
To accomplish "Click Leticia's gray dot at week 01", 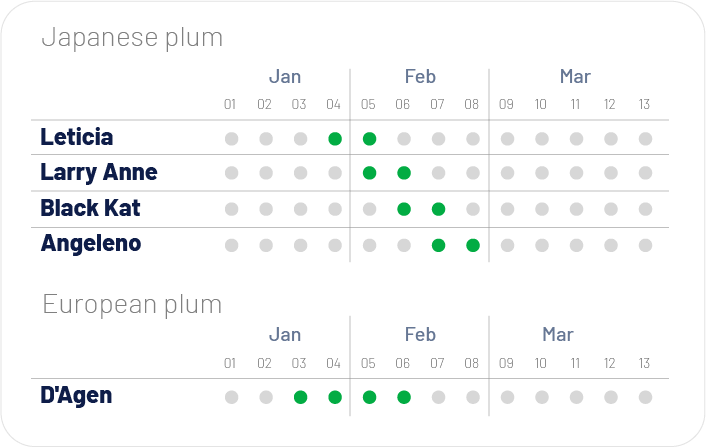I will point(231,139).
